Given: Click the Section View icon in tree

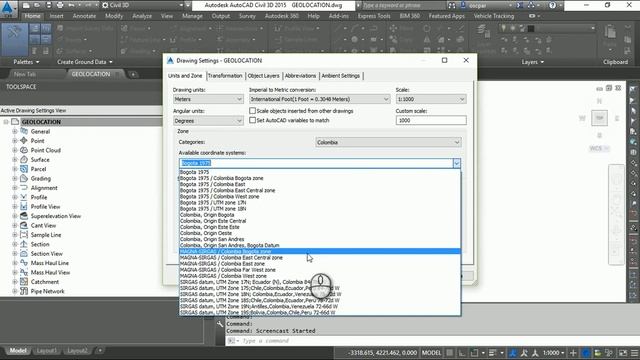Looking at the screenshot, I should click(x=24, y=253).
